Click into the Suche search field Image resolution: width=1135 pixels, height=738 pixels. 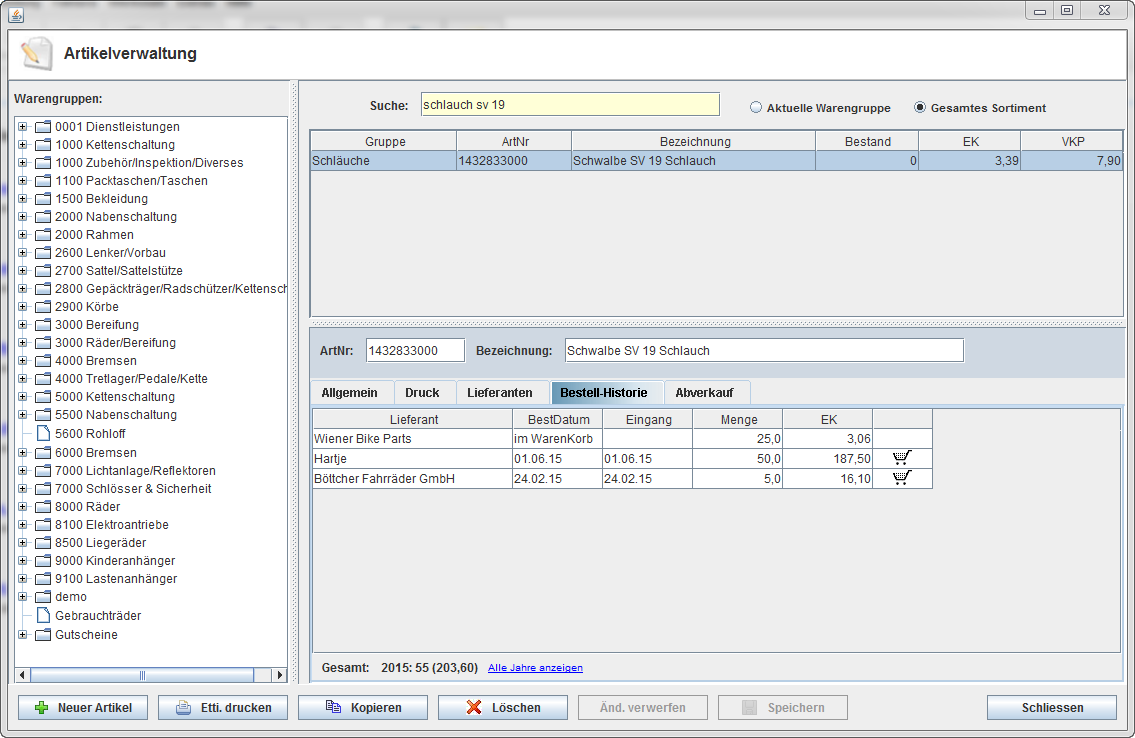[x=569, y=104]
